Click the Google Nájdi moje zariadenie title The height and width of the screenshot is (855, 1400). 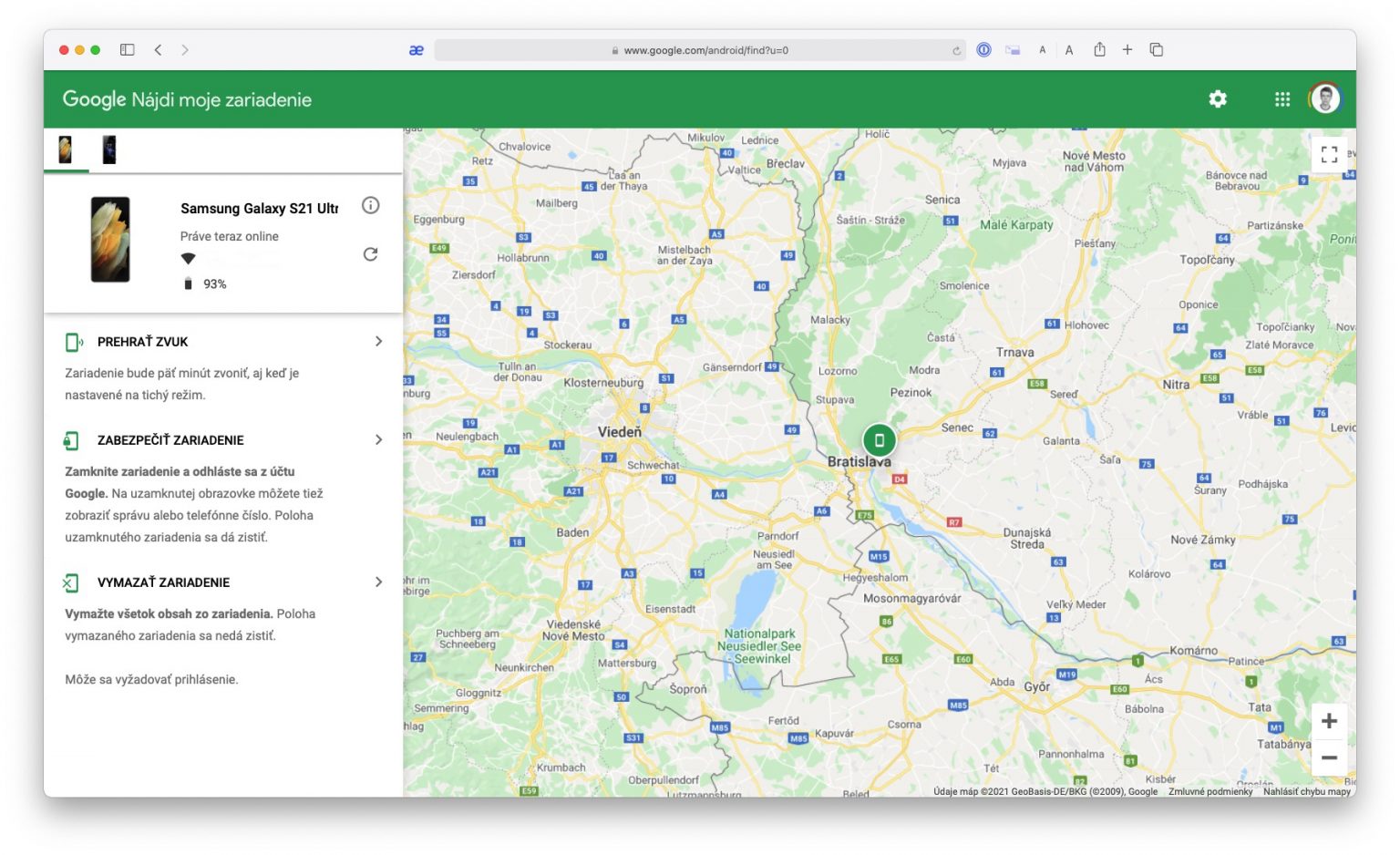coord(187,99)
